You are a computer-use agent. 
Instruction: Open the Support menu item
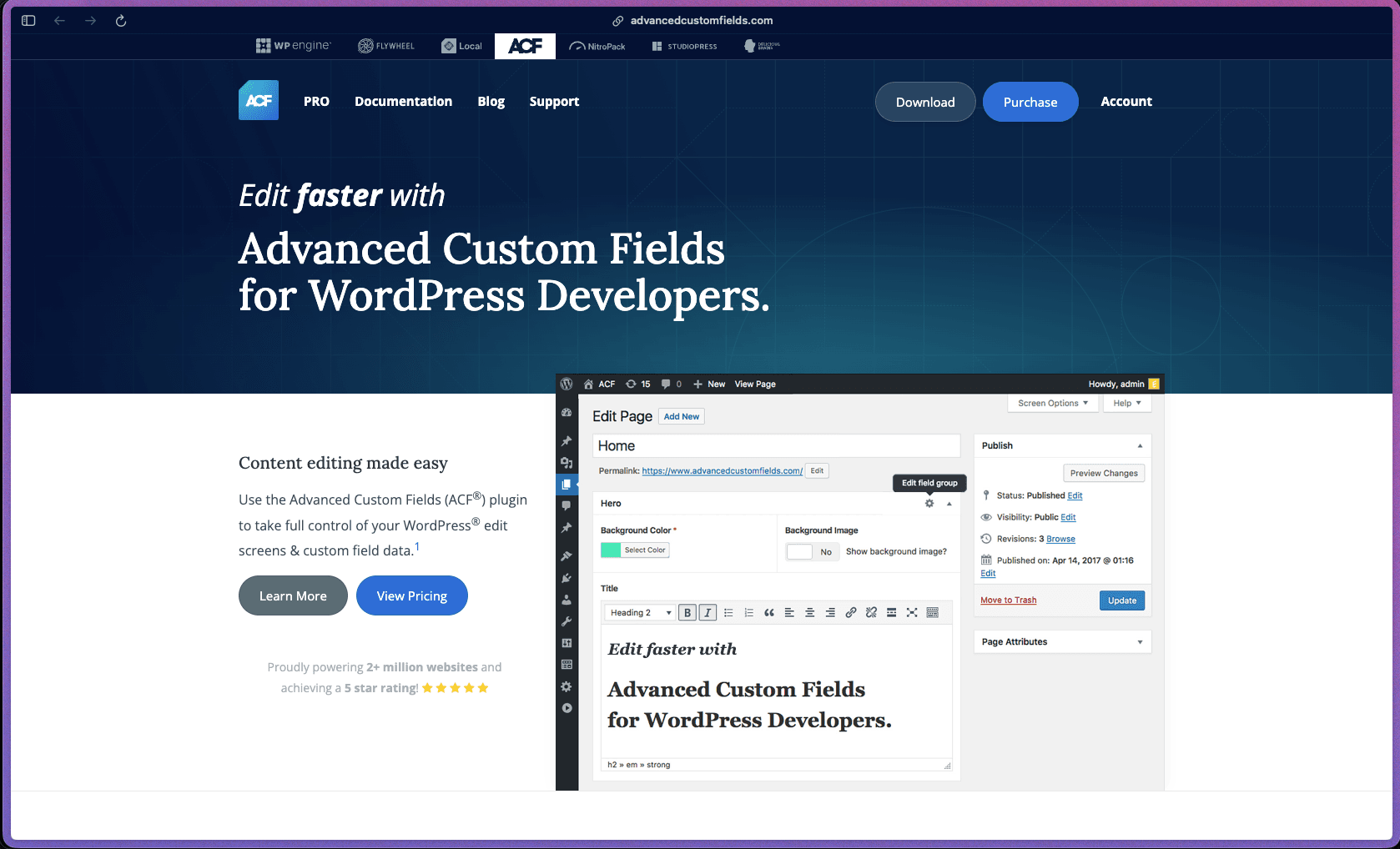[554, 101]
